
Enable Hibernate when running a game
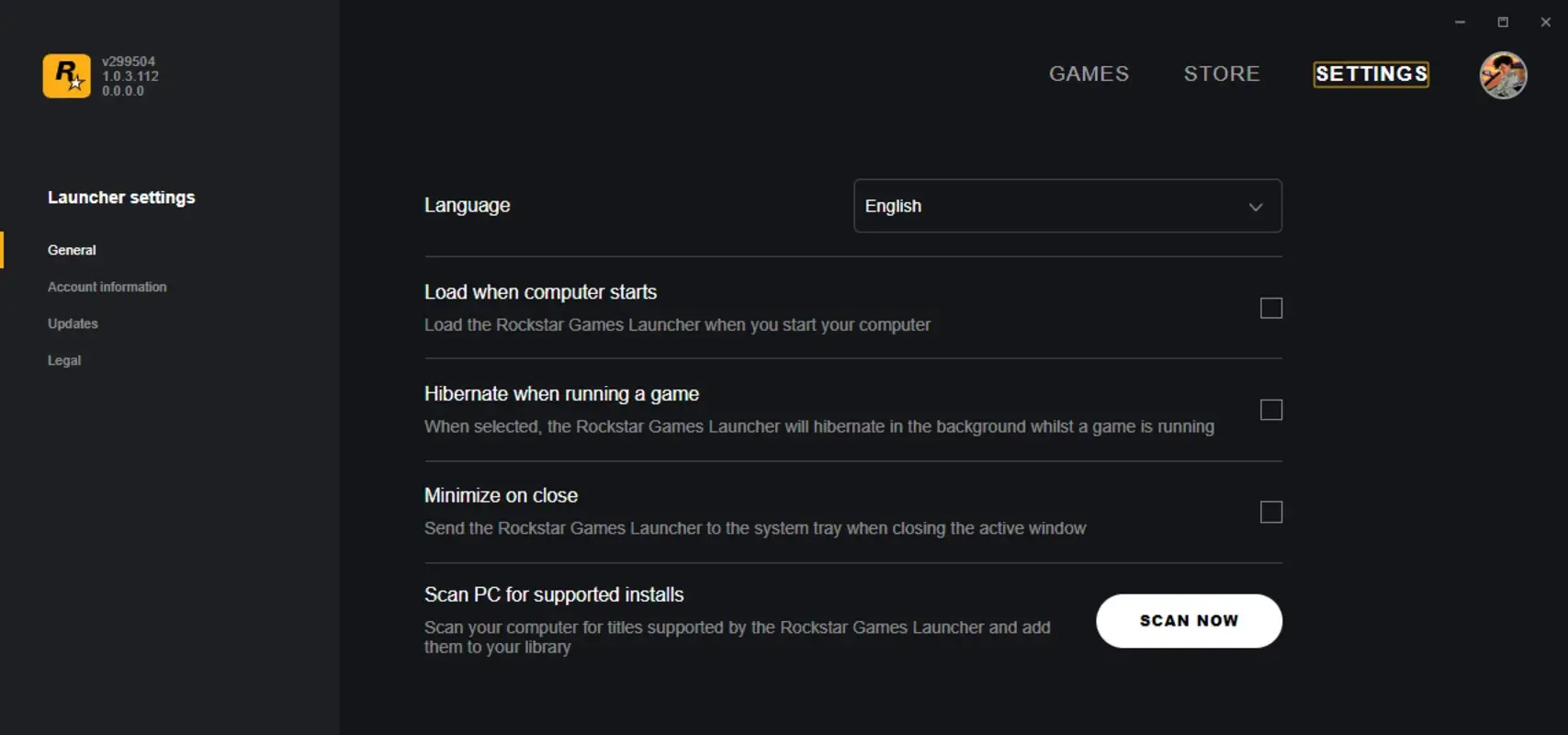coord(1271,410)
